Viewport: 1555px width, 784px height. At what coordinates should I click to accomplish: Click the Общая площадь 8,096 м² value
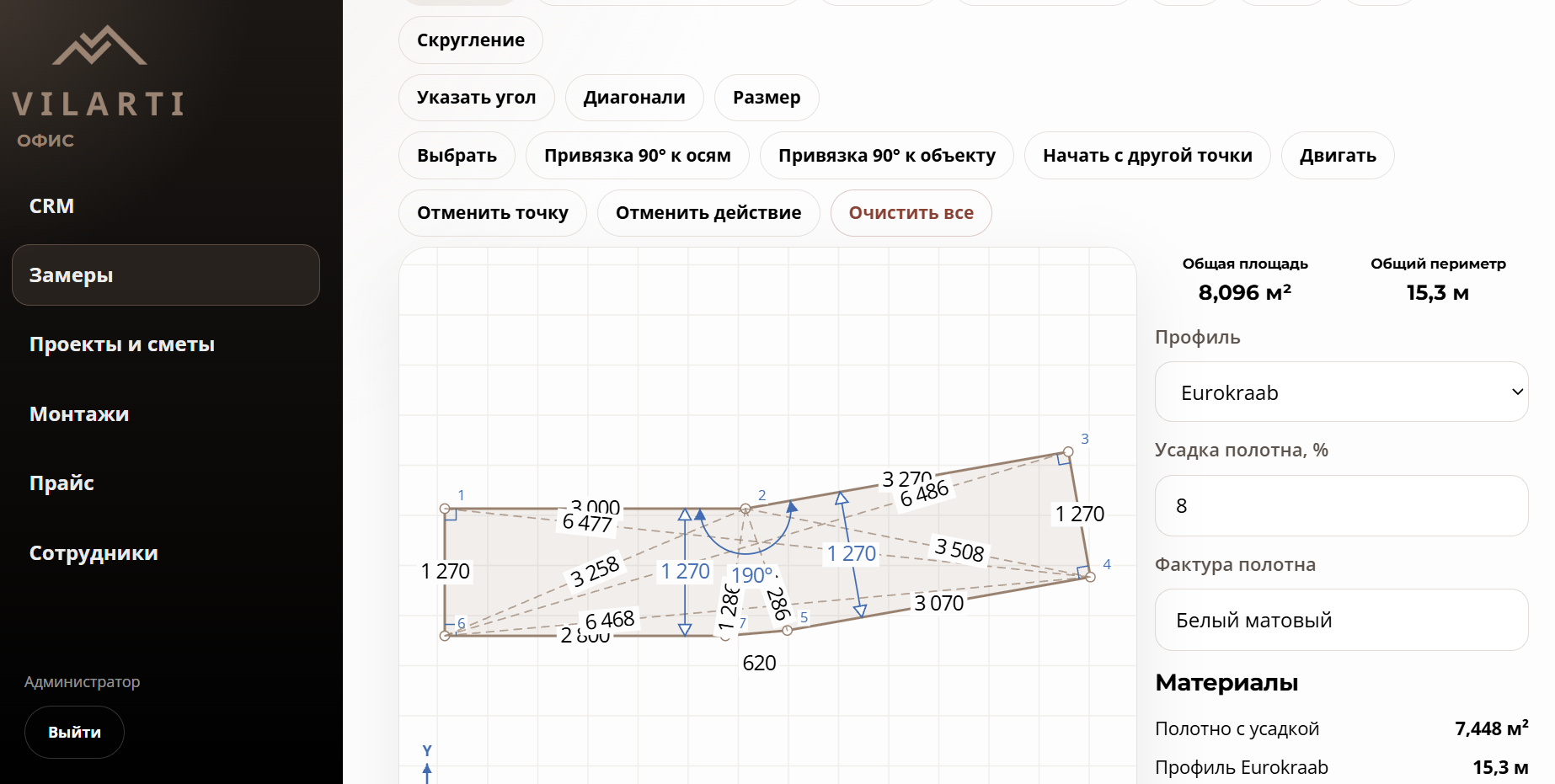coord(1245,293)
